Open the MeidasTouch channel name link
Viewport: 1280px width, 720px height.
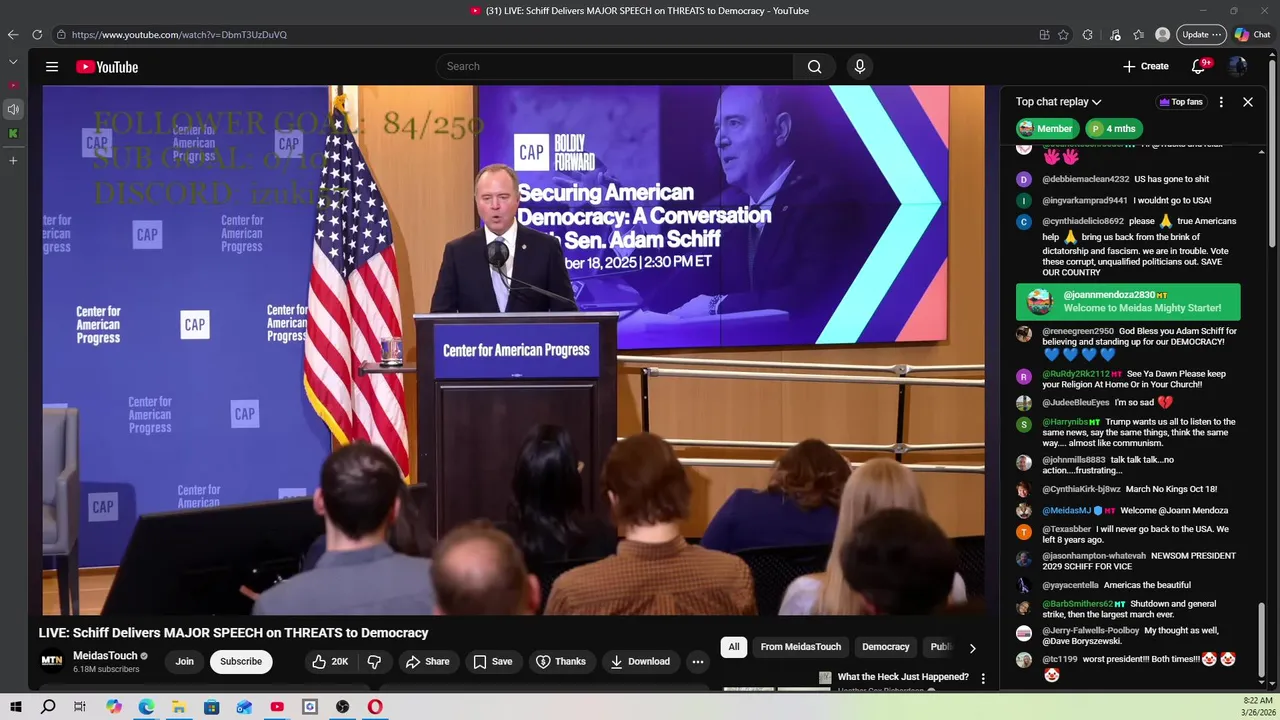105,656
